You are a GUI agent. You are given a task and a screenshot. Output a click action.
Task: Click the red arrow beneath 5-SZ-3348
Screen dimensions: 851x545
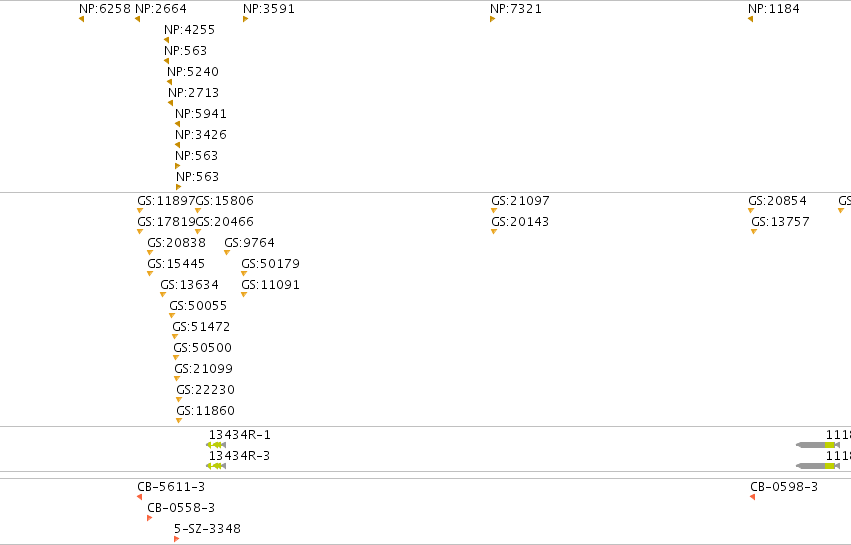176,539
